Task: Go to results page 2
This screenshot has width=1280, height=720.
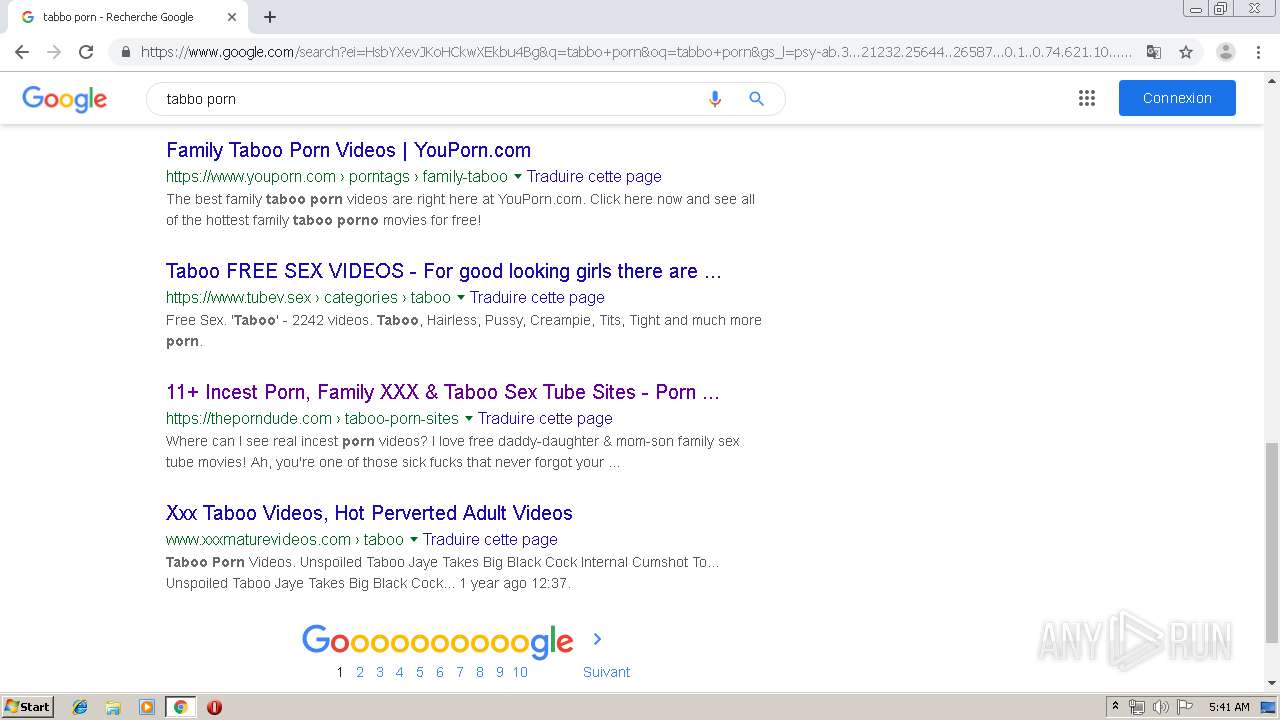Action: point(360,672)
